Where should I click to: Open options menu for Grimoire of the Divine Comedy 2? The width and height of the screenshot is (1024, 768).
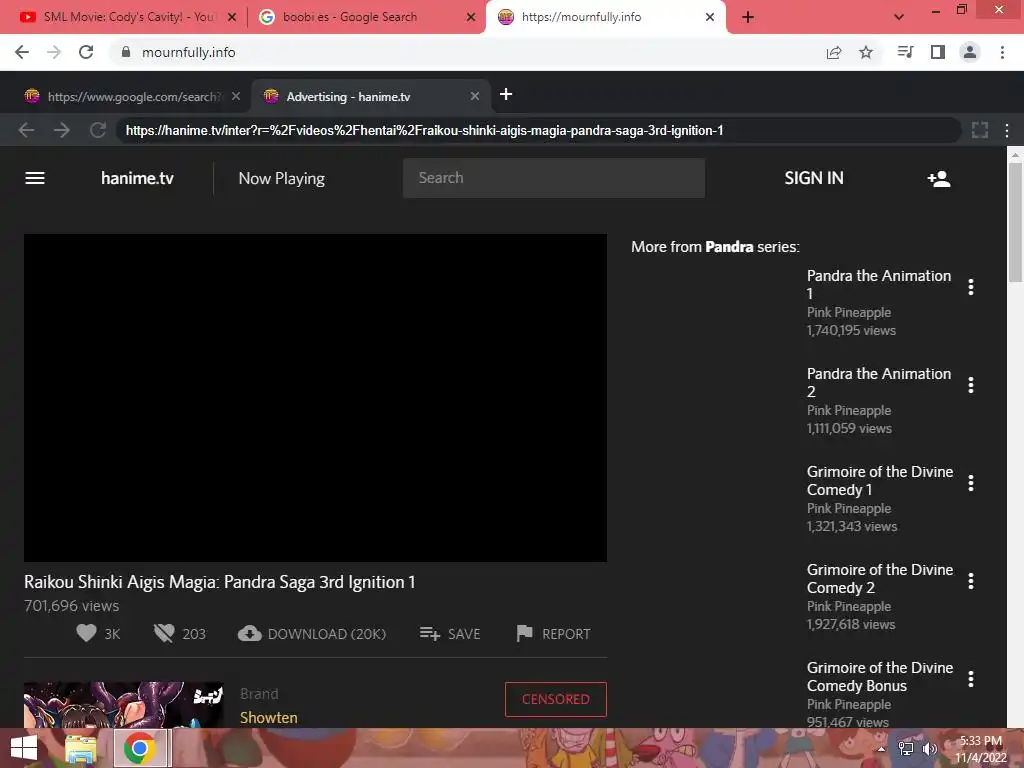(x=970, y=581)
